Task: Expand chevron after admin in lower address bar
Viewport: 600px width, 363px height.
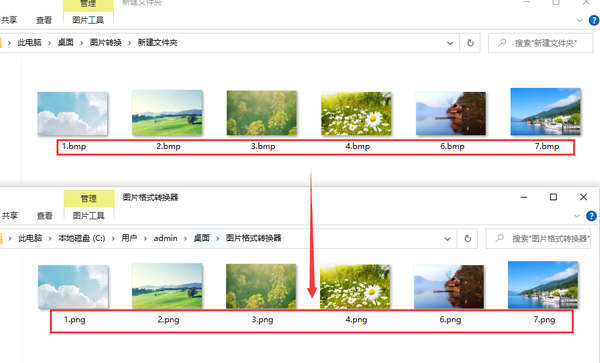Action: point(185,239)
